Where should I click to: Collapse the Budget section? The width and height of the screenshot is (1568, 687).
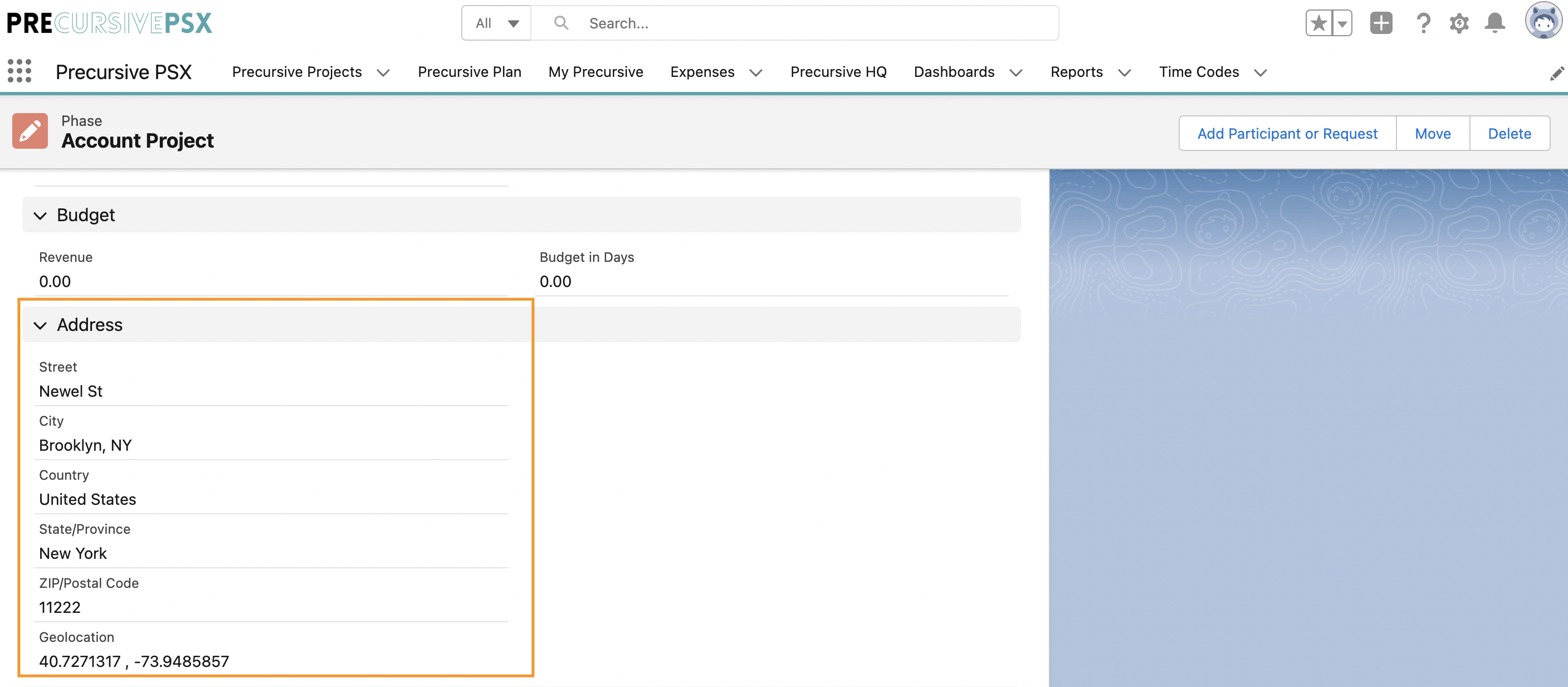(40, 216)
